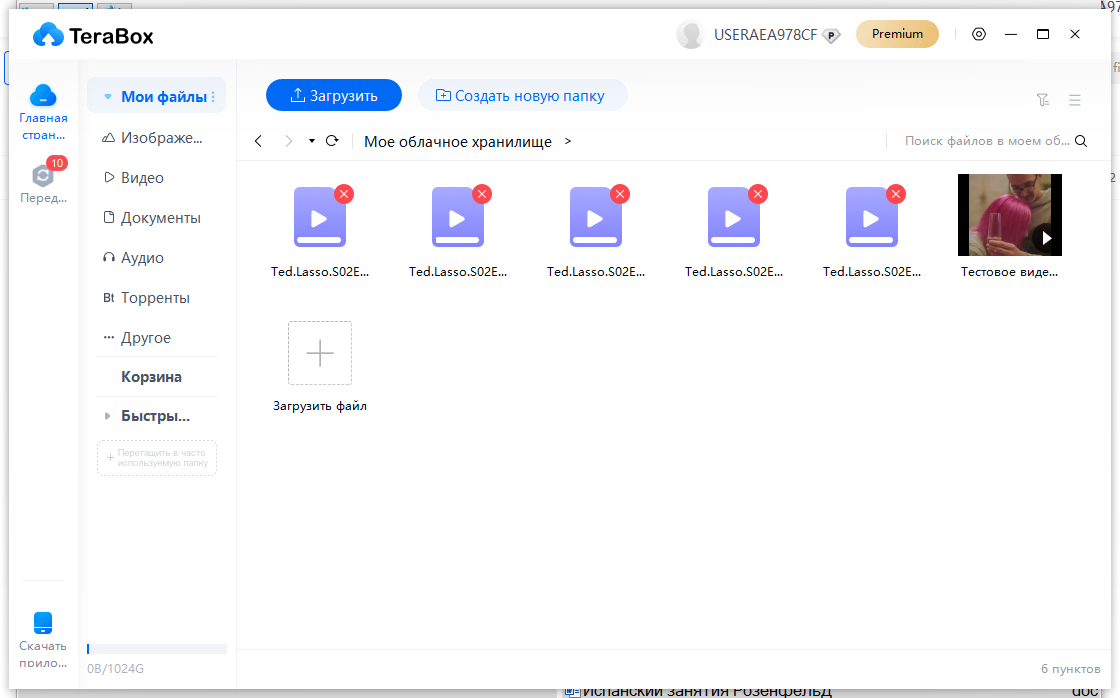
Task: Click the user avatar icon
Action: (690, 34)
